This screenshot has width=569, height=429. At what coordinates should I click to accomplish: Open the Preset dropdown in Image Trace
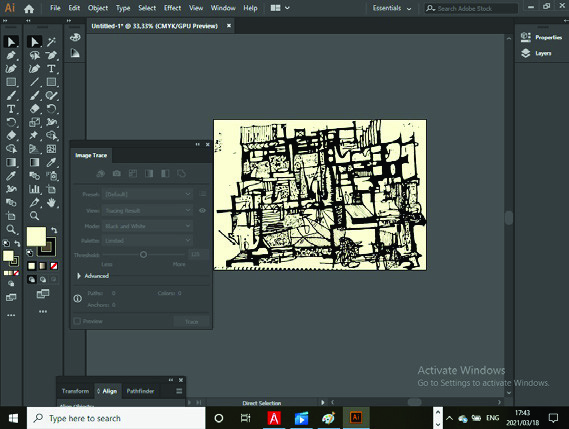click(x=148, y=194)
